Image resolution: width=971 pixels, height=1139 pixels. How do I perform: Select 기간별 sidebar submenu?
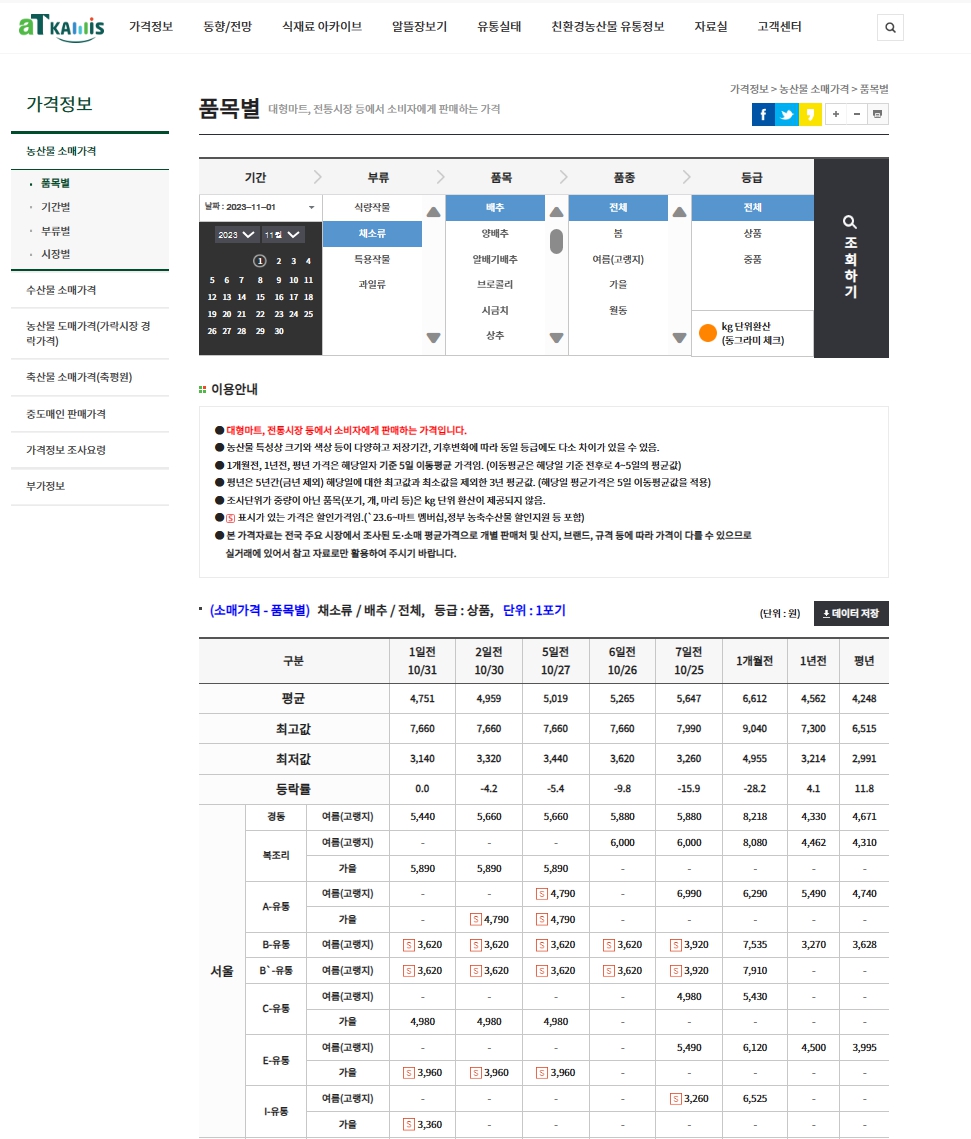55,207
